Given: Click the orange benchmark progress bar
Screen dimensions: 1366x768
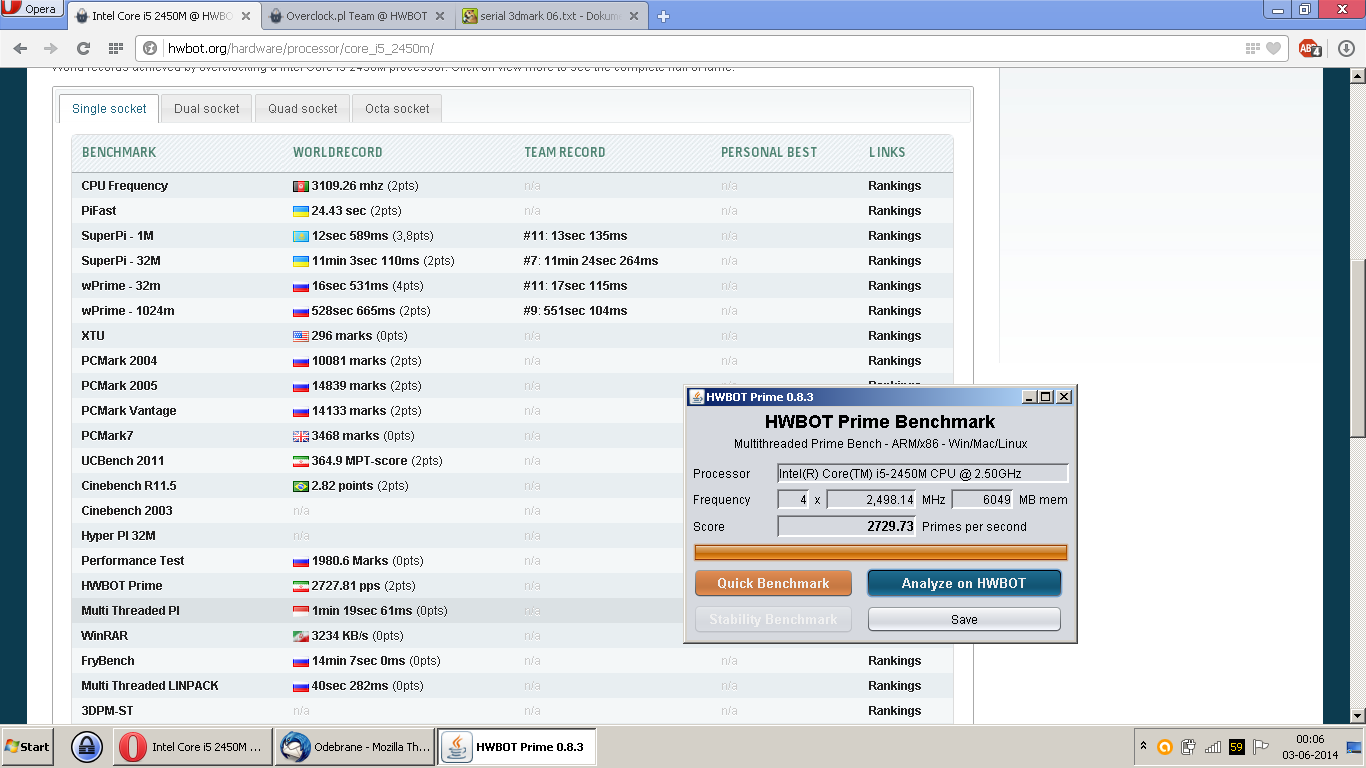Looking at the screenshot, I should 881,553.
